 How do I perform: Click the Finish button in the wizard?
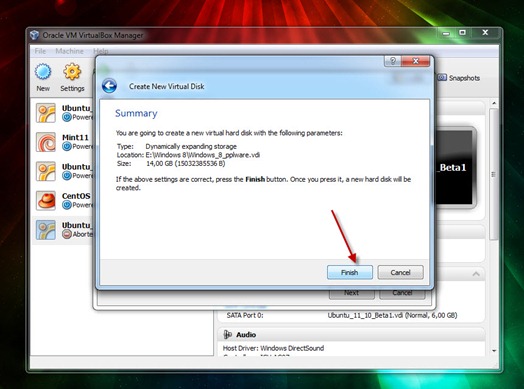(x=350, y=272)
